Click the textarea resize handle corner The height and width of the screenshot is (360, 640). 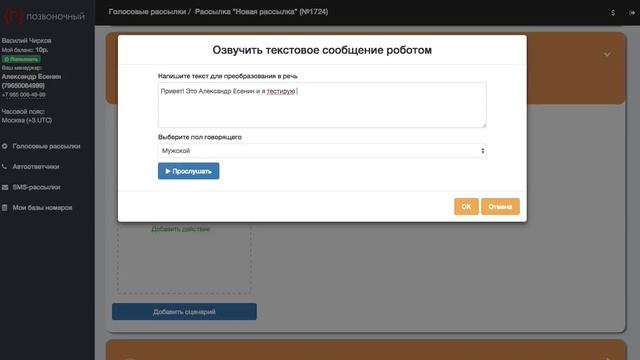(484, 125)
